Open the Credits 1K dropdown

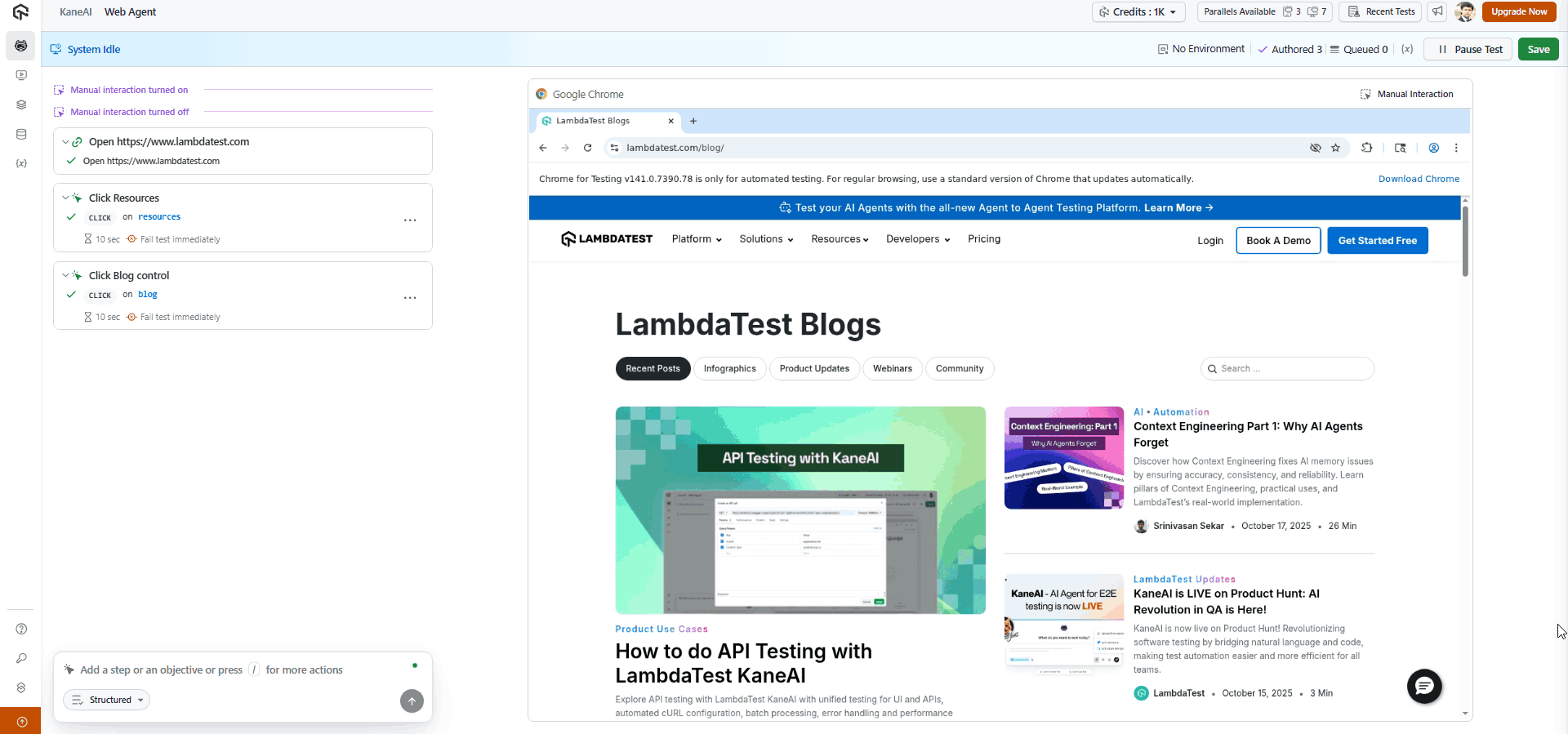point(1138,11)
